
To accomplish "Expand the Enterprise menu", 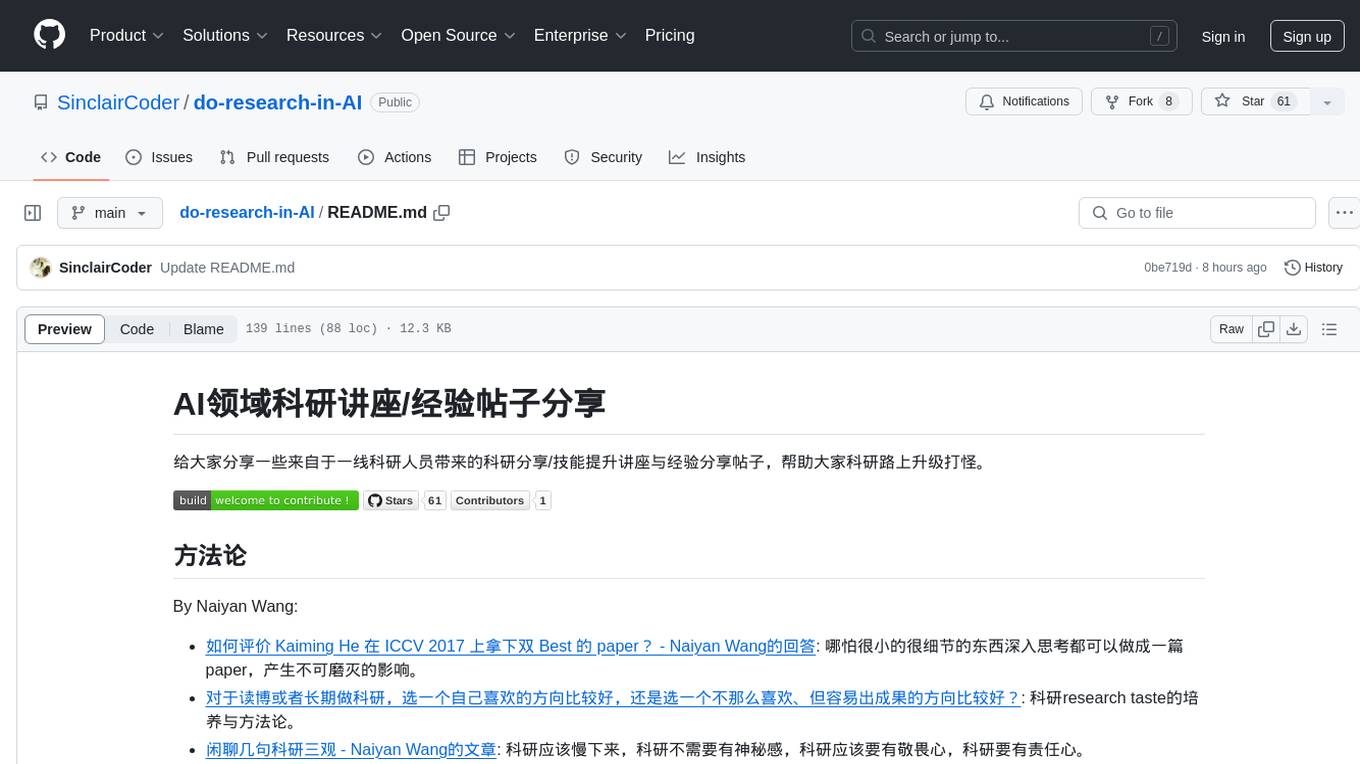I will tap(580, 35).
